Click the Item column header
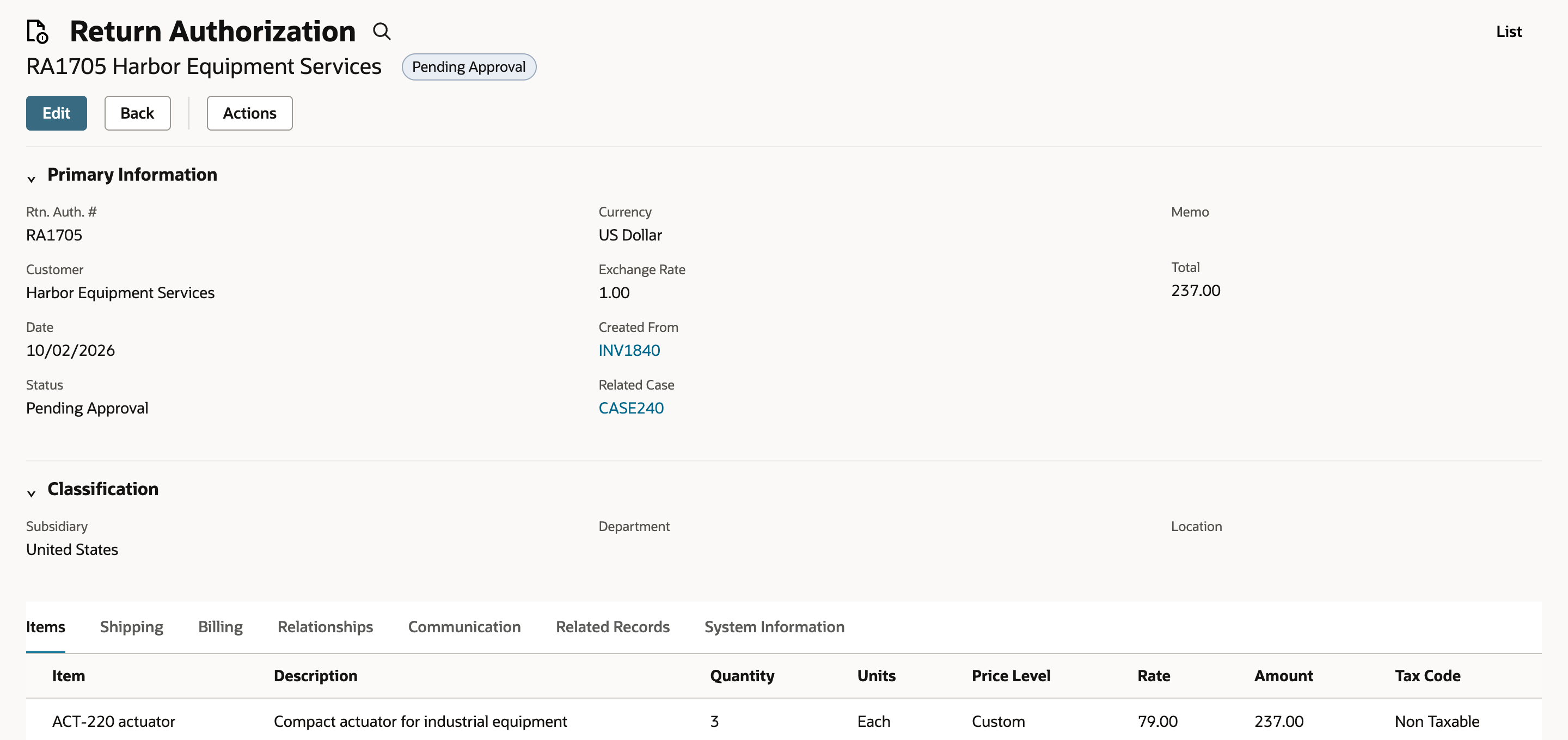 (69, 676)
